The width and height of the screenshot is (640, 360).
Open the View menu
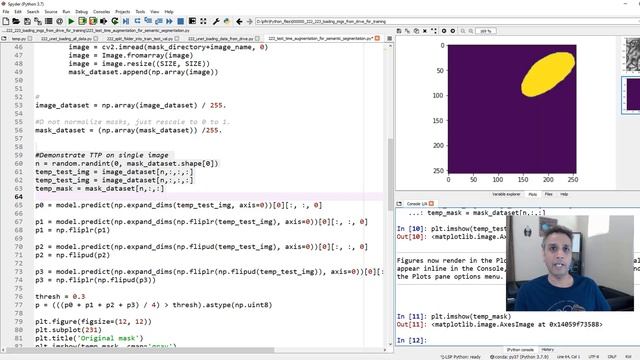155,12
